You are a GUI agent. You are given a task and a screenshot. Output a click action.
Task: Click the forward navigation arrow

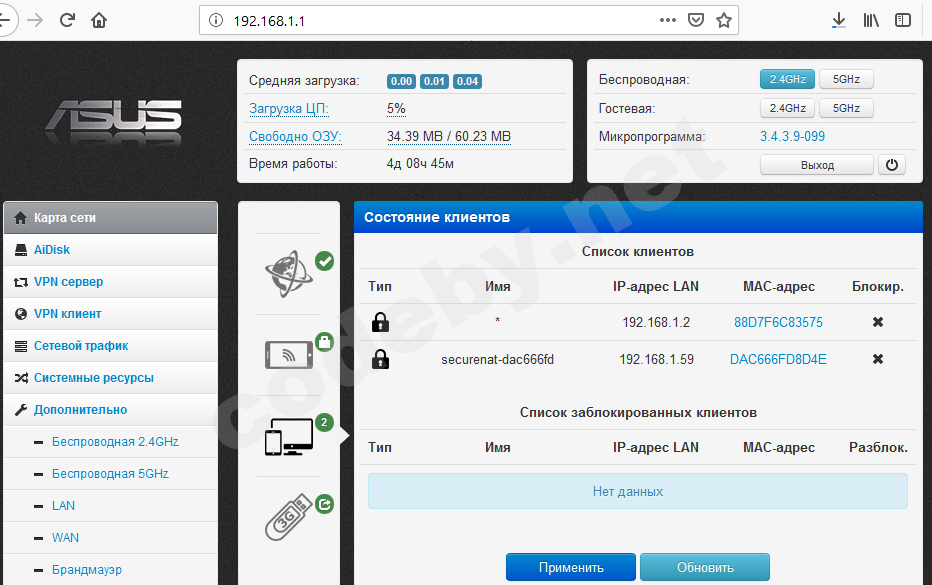[36, 20]
